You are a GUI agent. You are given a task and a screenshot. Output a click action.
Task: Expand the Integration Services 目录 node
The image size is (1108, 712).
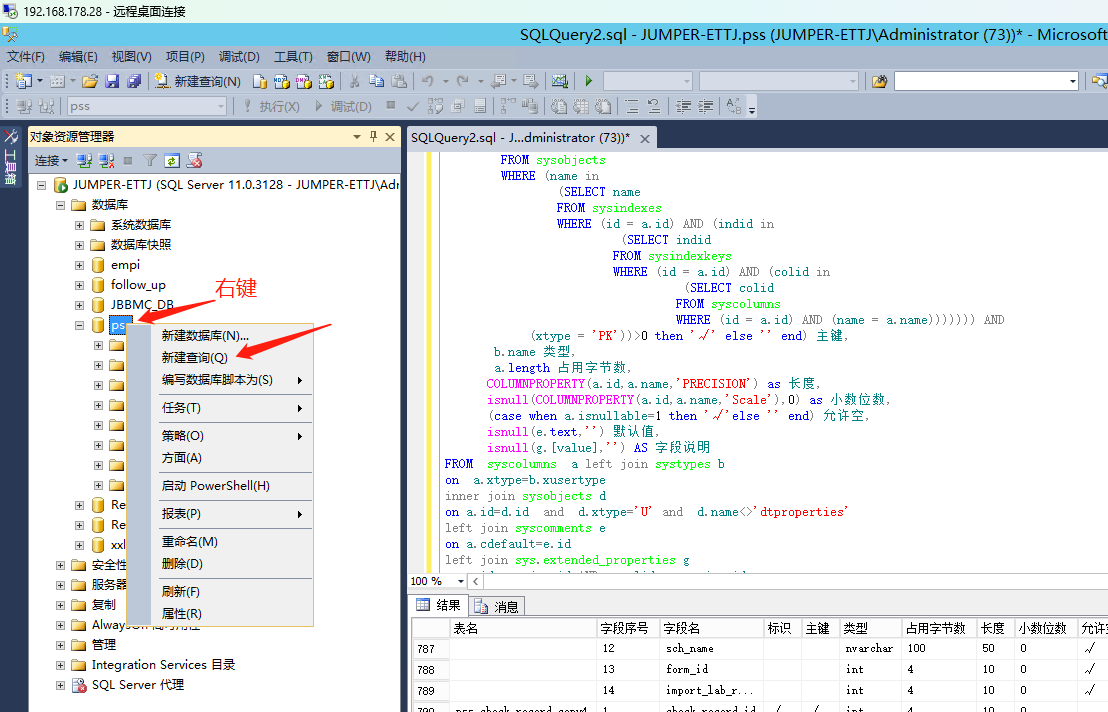coord(60,665)
